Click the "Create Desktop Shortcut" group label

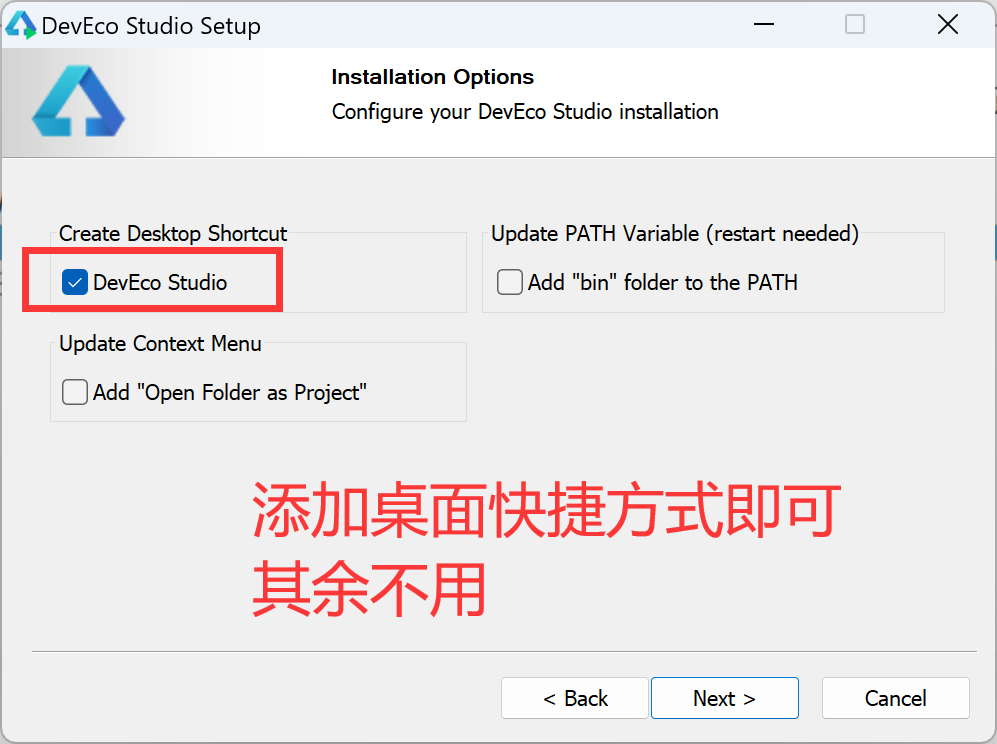[x=173, y=234]
